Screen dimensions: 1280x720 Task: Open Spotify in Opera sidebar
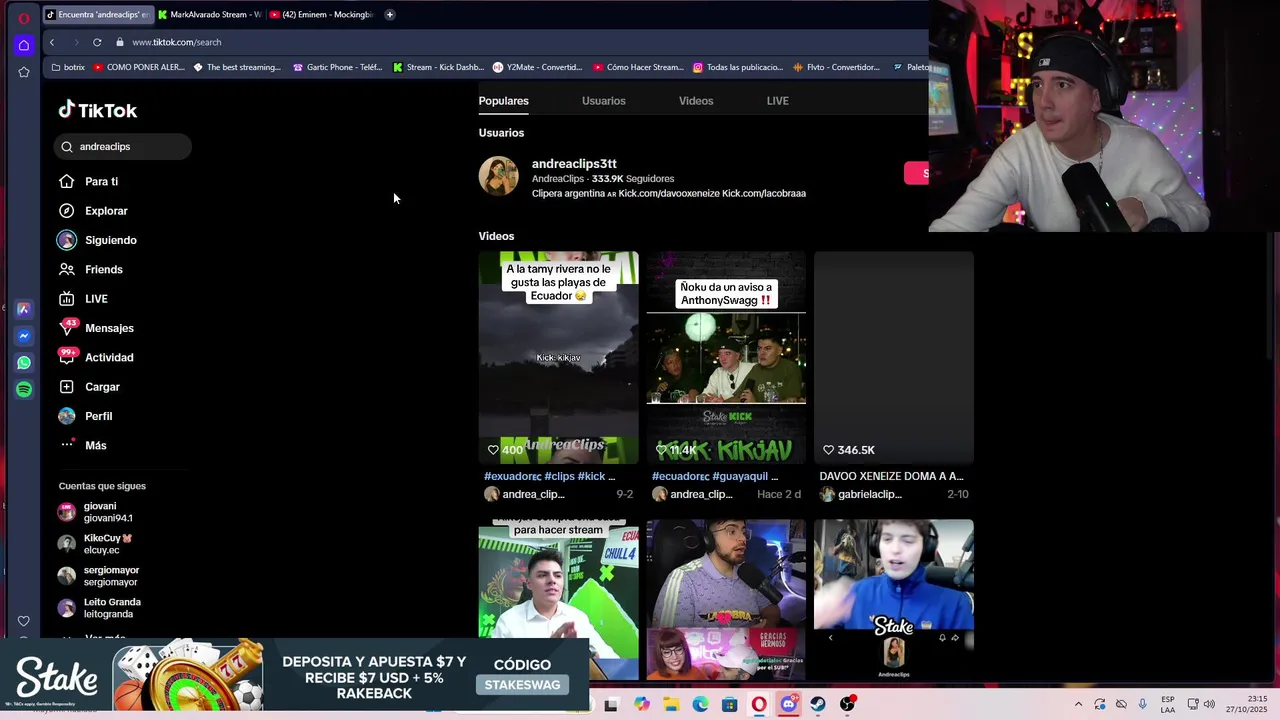[24, 389]
